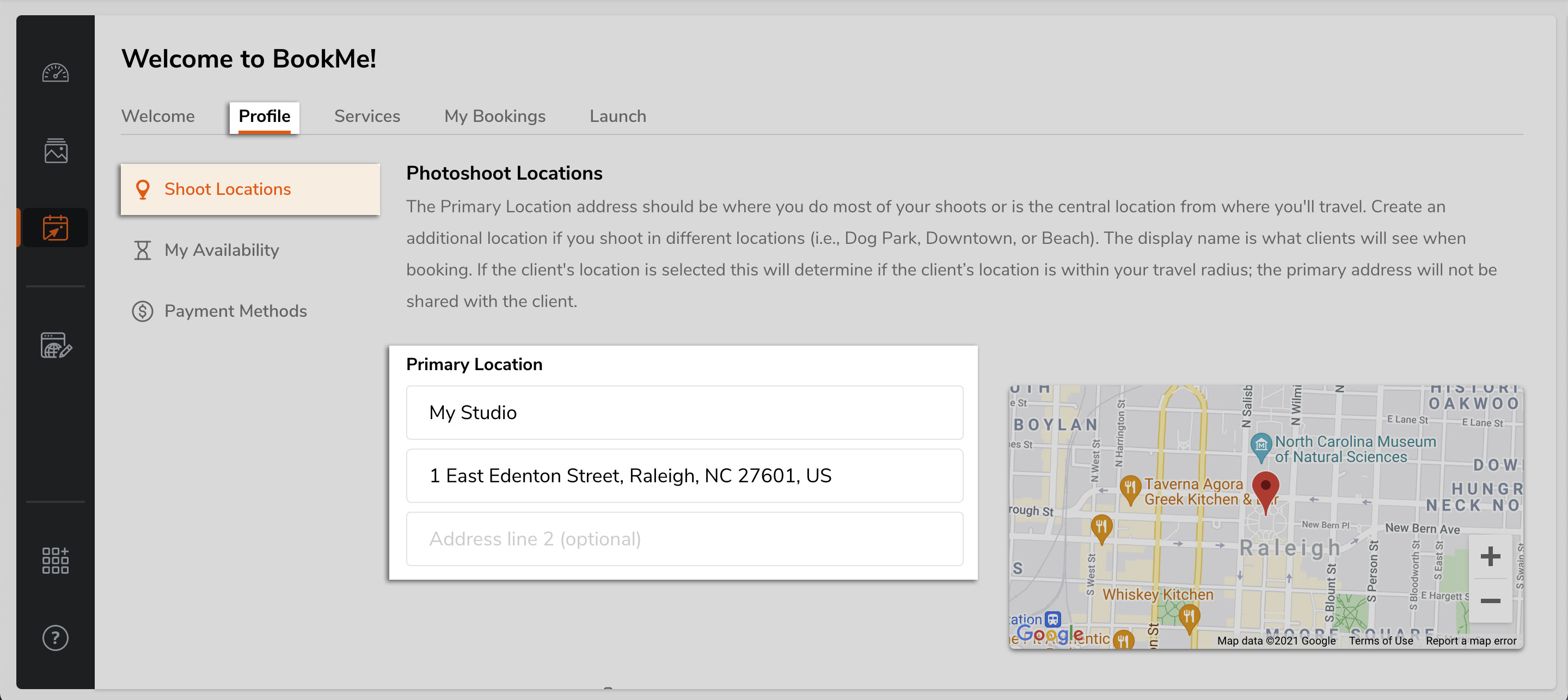Select the BookMe calendar sidebar icon
Image resolution: width=1568 pixels, height=700 pixels.
pos(56,228)
